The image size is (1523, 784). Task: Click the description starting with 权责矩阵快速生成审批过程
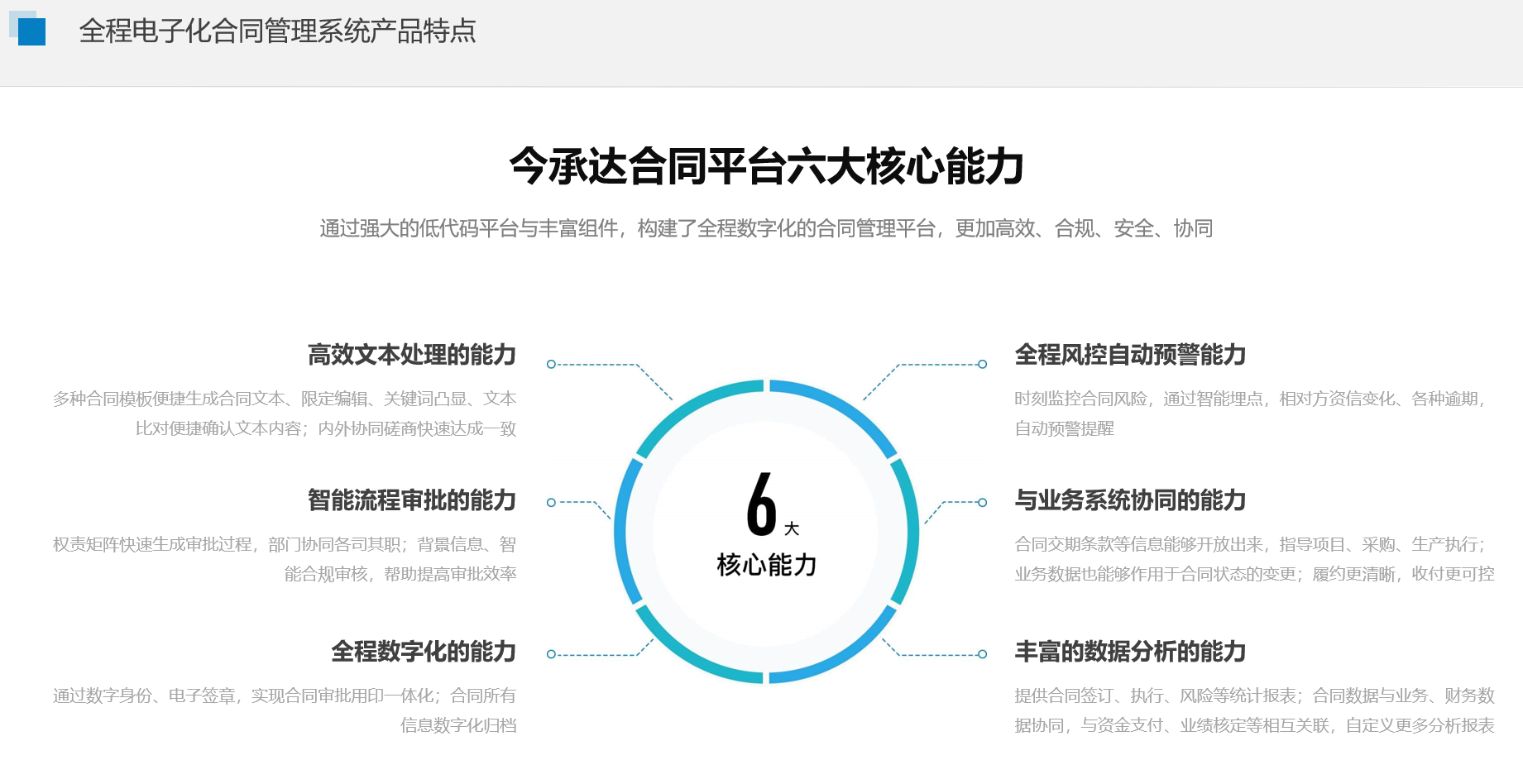click(x=285, y=559)
